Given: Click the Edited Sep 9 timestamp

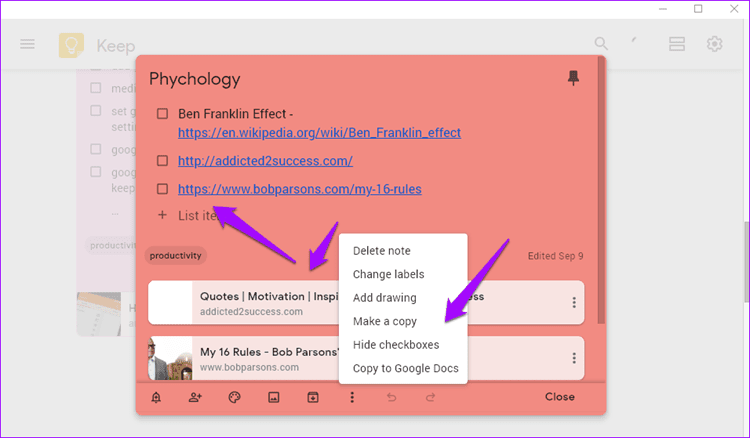Looking at the screenshot, I should point(555,256).
